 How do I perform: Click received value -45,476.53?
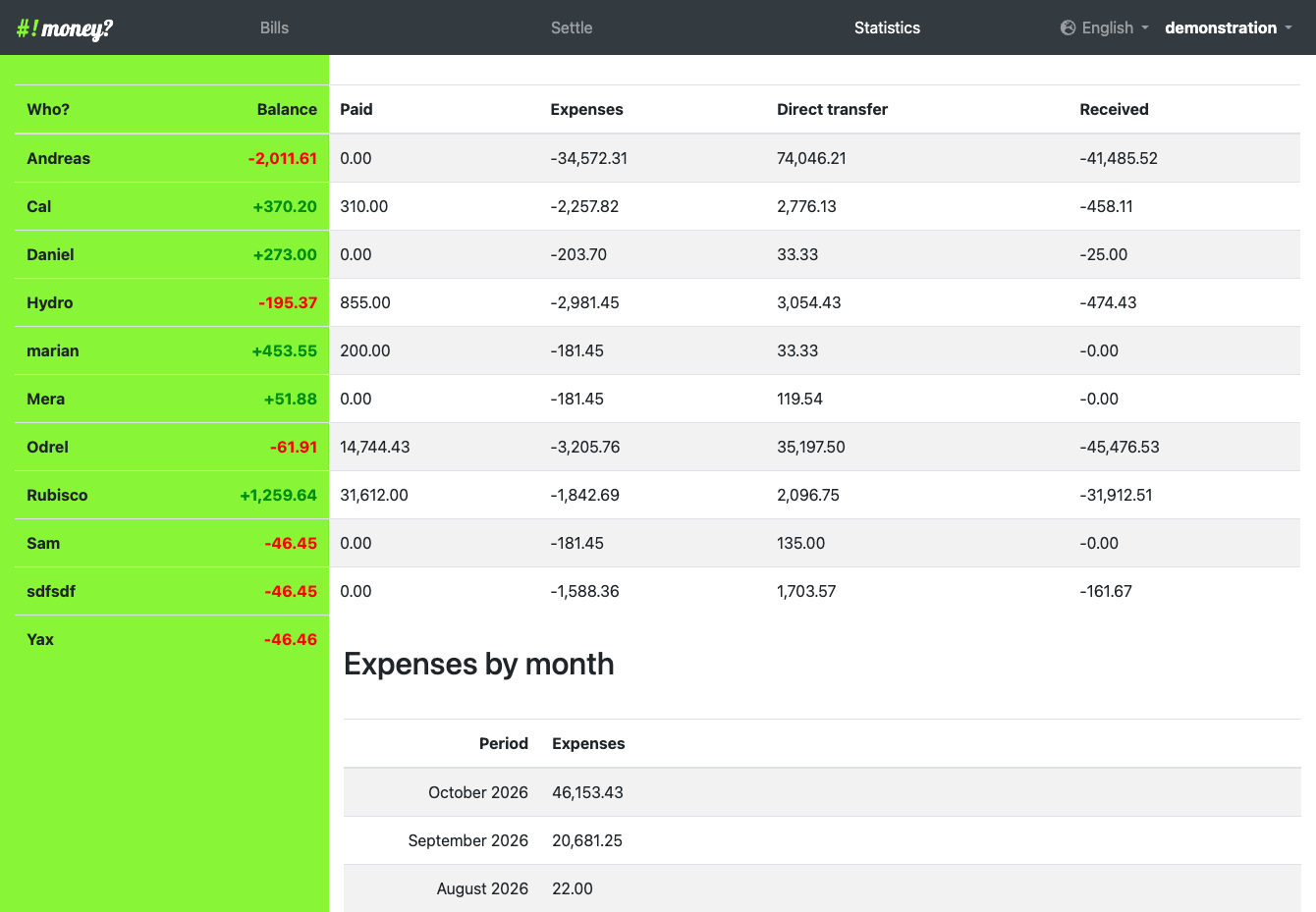(1120, 447)
